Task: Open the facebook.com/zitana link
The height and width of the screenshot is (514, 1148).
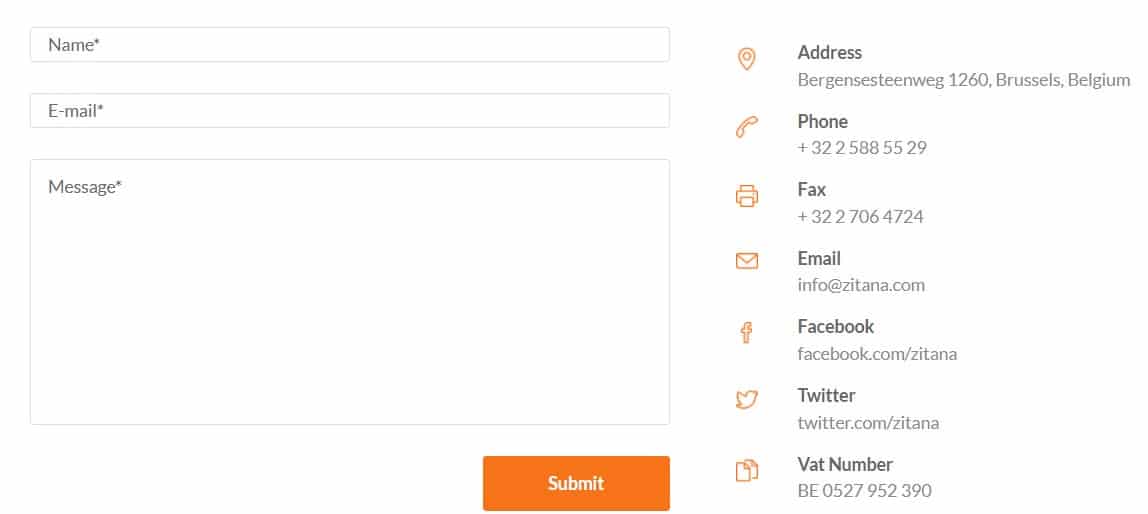Action: pos(877,354)
